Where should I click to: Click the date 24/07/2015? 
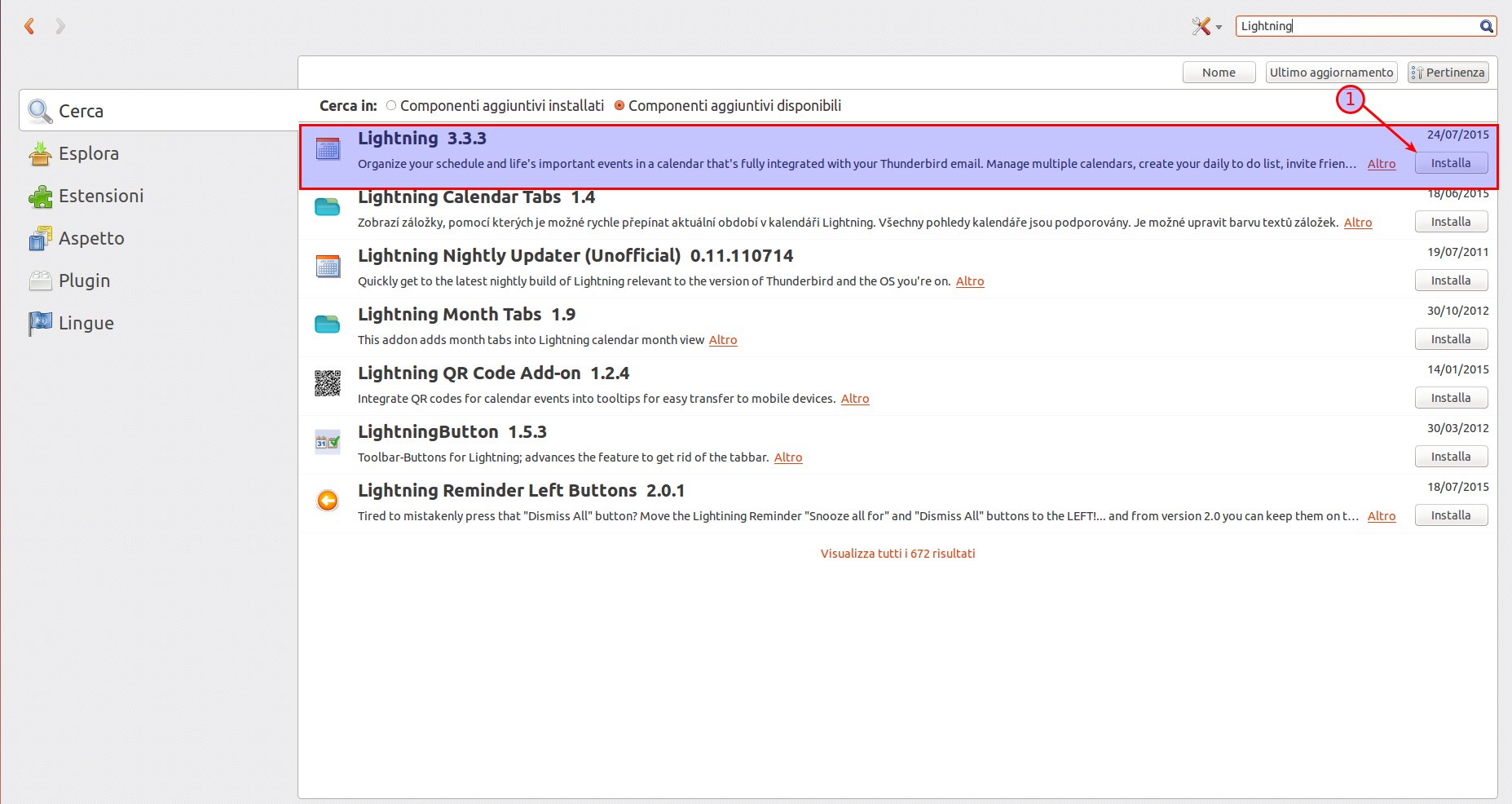1457,135
